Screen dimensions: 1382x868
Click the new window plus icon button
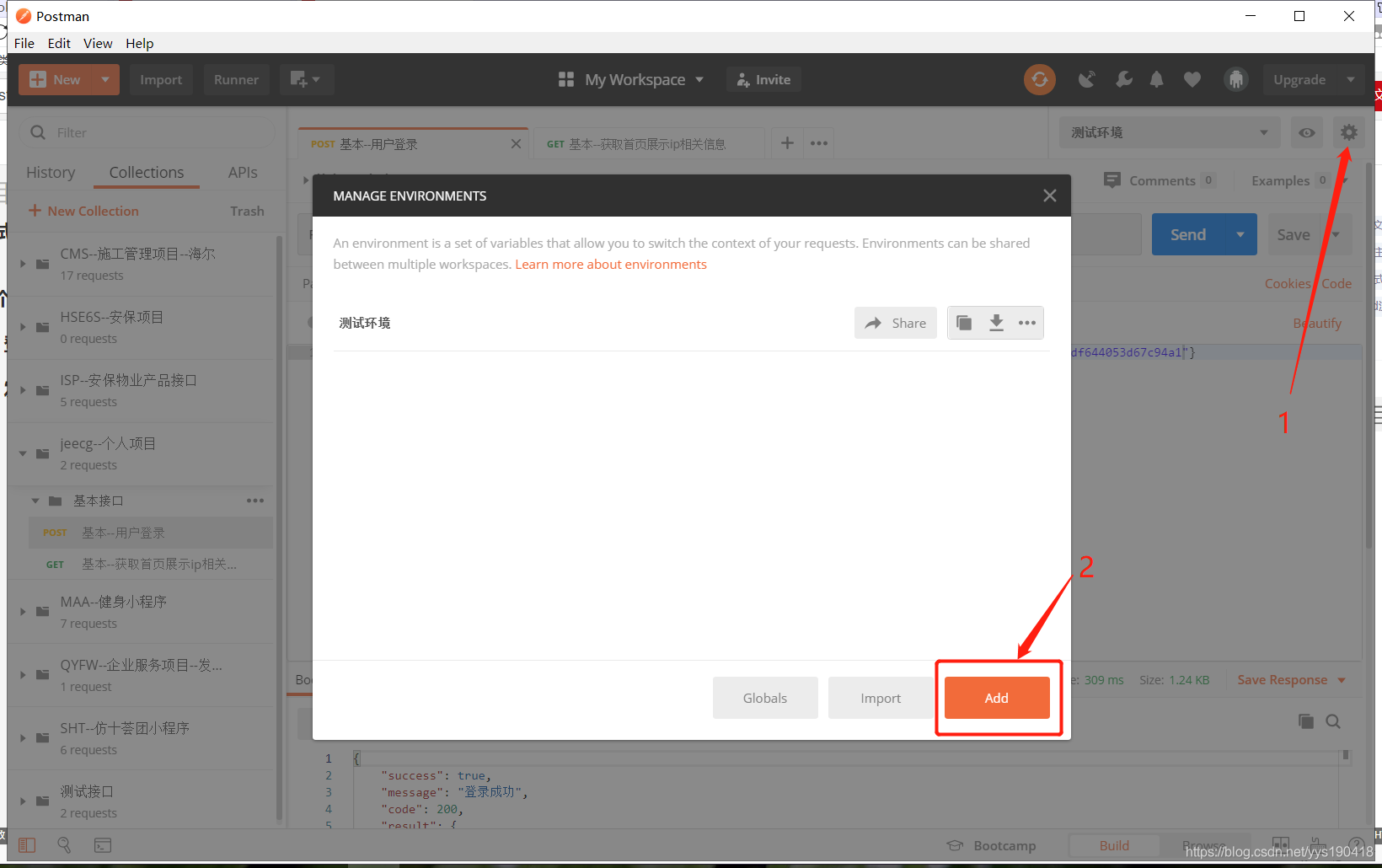(x=306, y=79)
